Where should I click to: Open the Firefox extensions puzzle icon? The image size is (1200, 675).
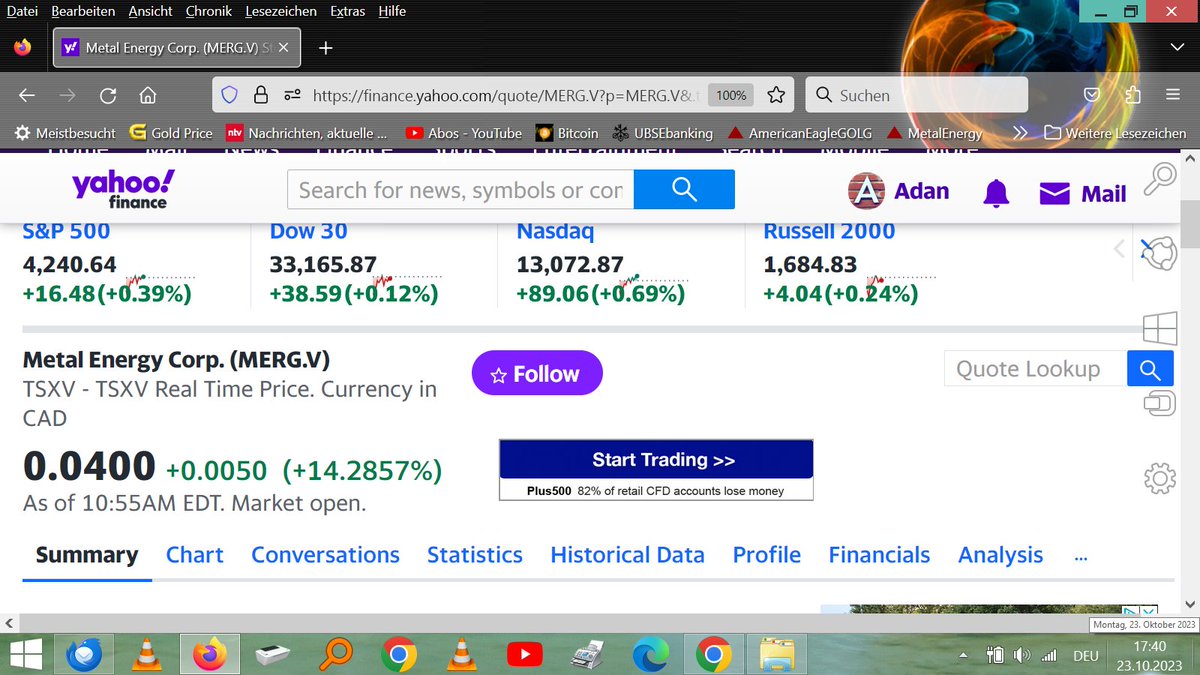pos(1133,95)
